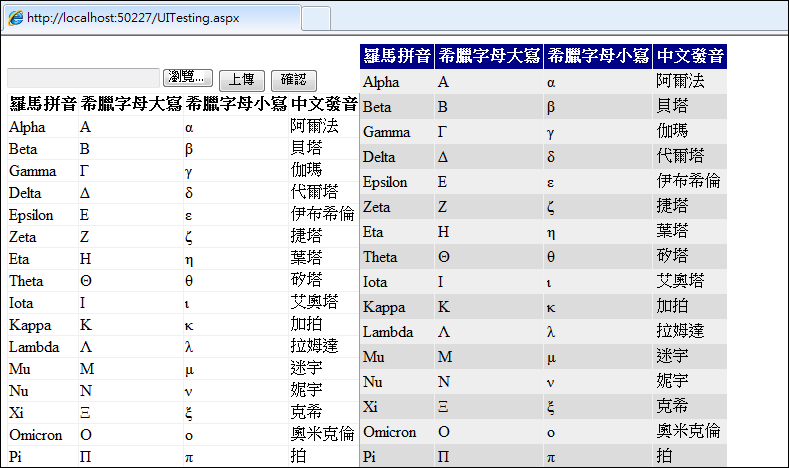Click 拉姆達 in the striped right table
Image resolution: width=789 pixels, height=468 pixels.
click(x=680, y=331)
